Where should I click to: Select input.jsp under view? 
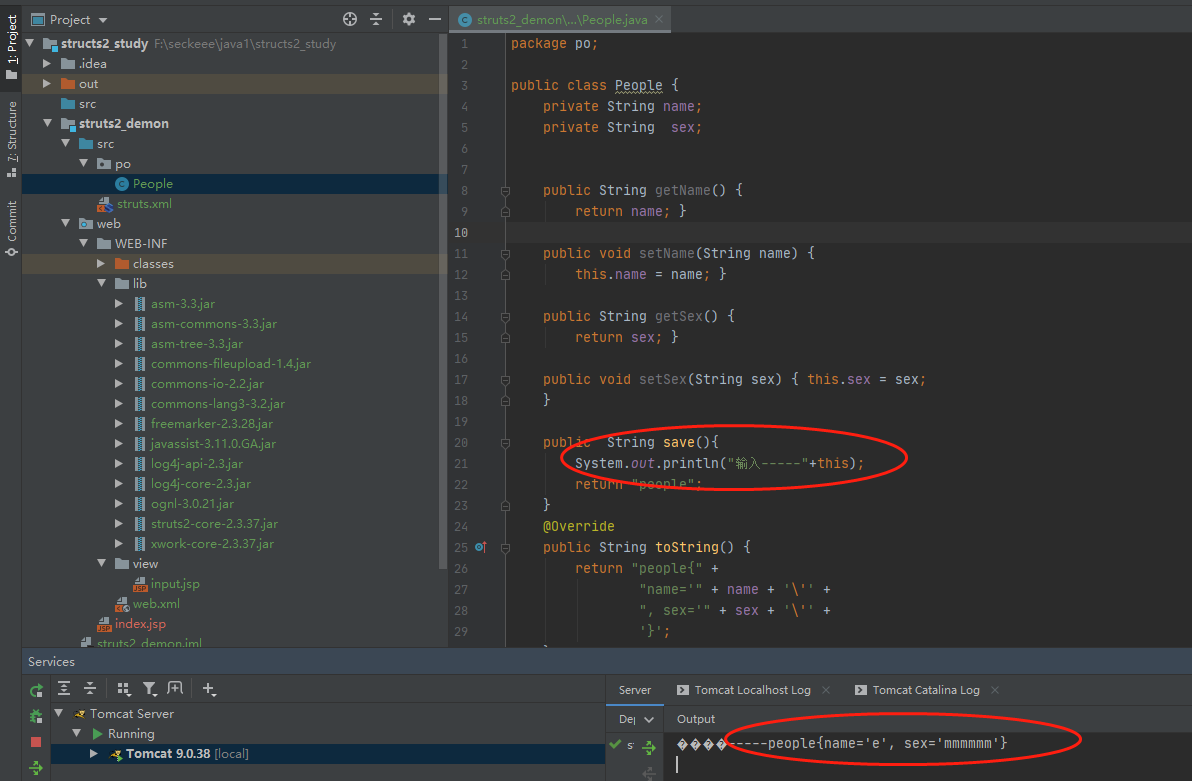coord(175,583)
